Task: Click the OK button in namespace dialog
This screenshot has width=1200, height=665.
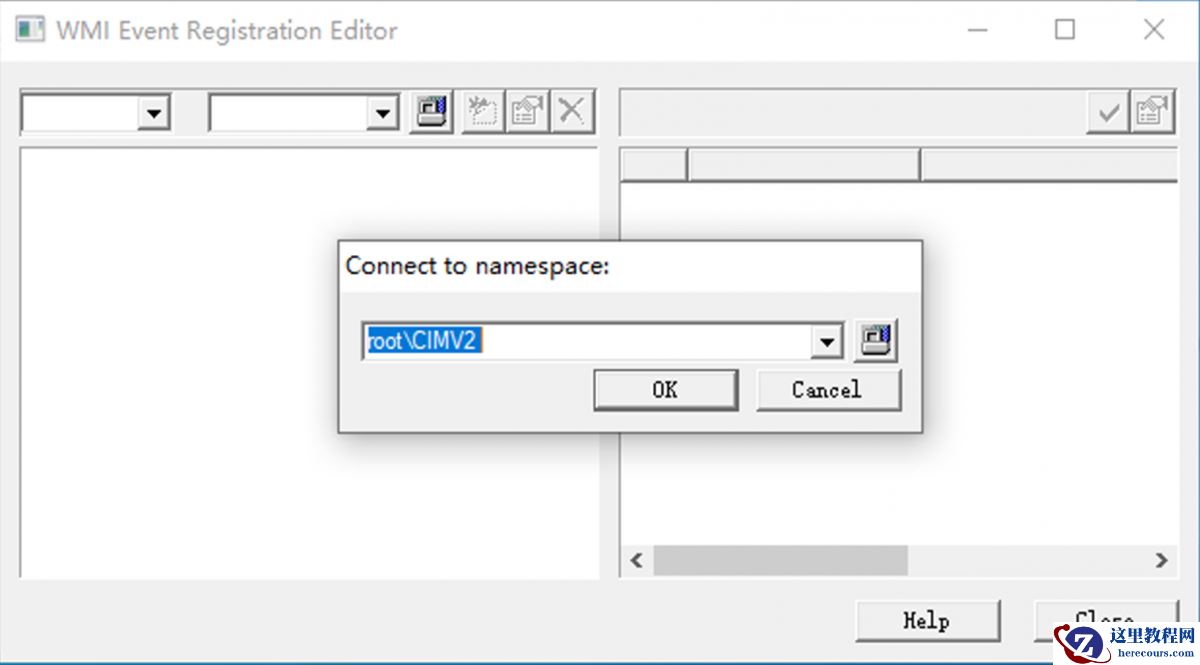Action: 665,390
